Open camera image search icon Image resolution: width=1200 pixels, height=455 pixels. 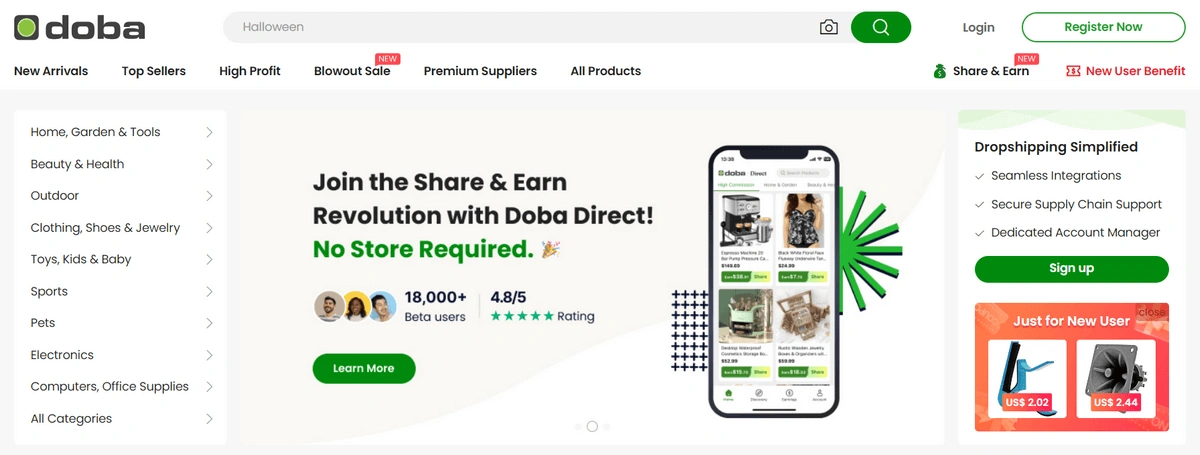pyautogui.click(x=828, y=27)
